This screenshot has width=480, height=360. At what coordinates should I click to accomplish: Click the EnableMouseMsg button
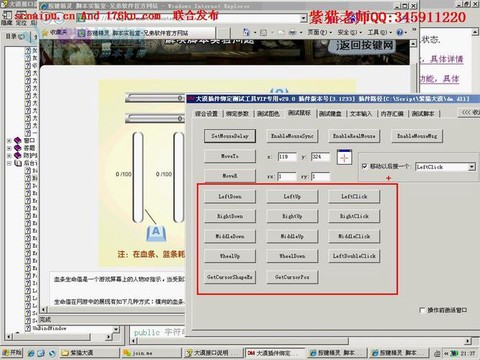pos(417,136)
